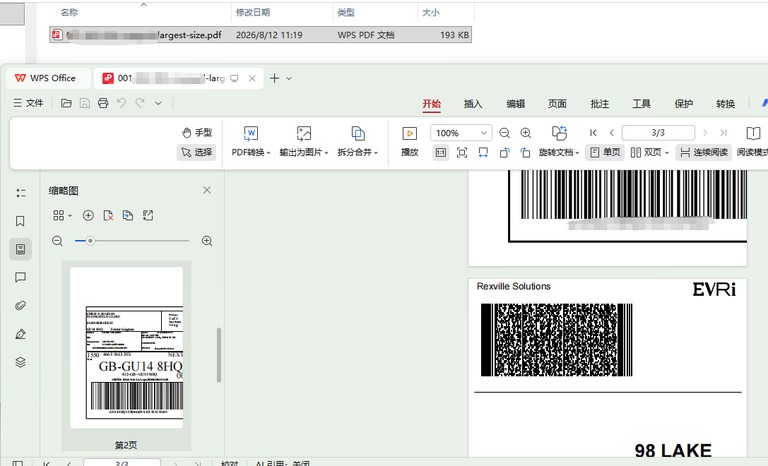
Task: Switch to the 页面 ribbon tab
Action: pyautogui.click(x=557, y=104)
